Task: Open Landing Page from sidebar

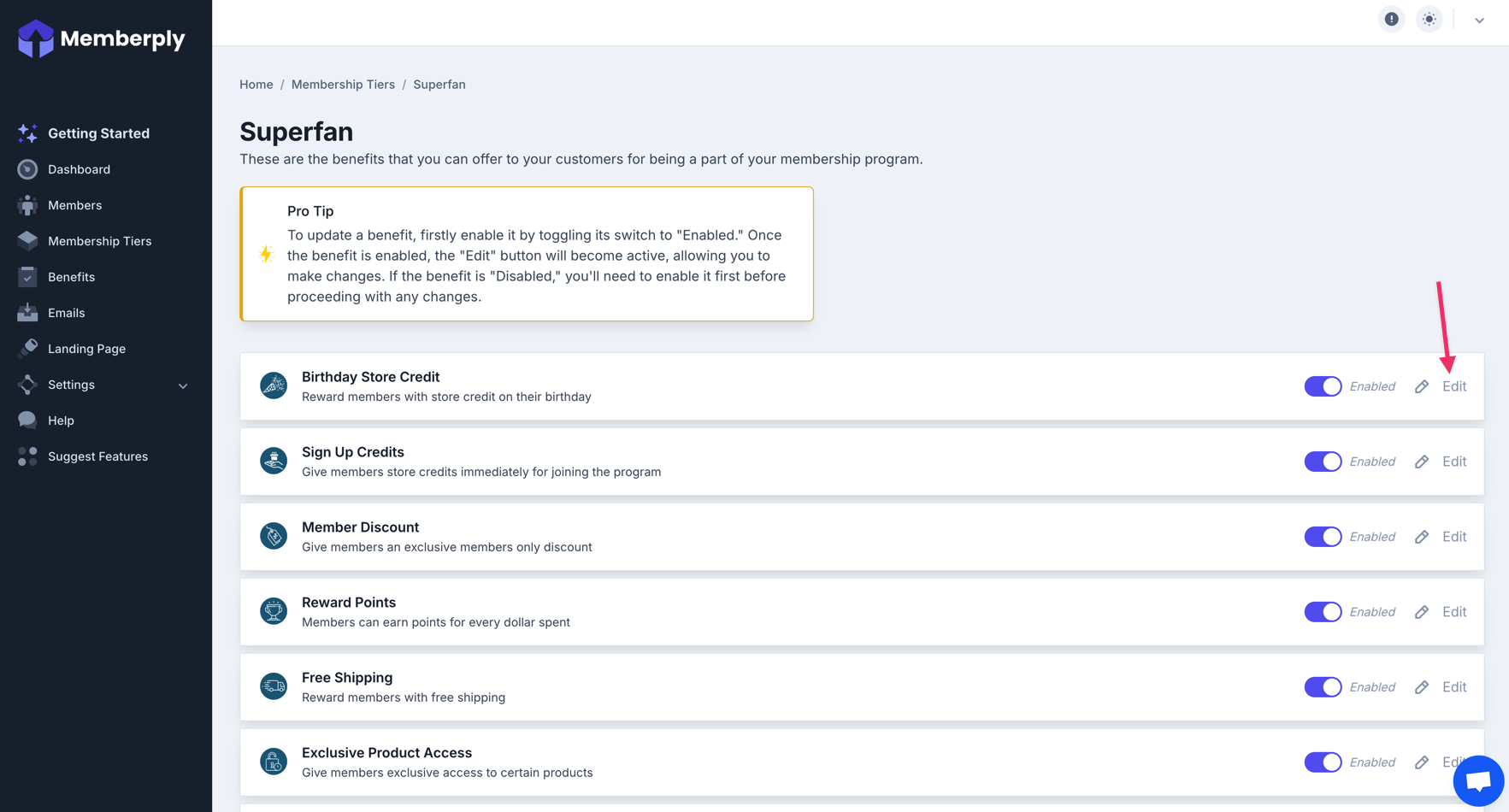Action: point(86,349)
